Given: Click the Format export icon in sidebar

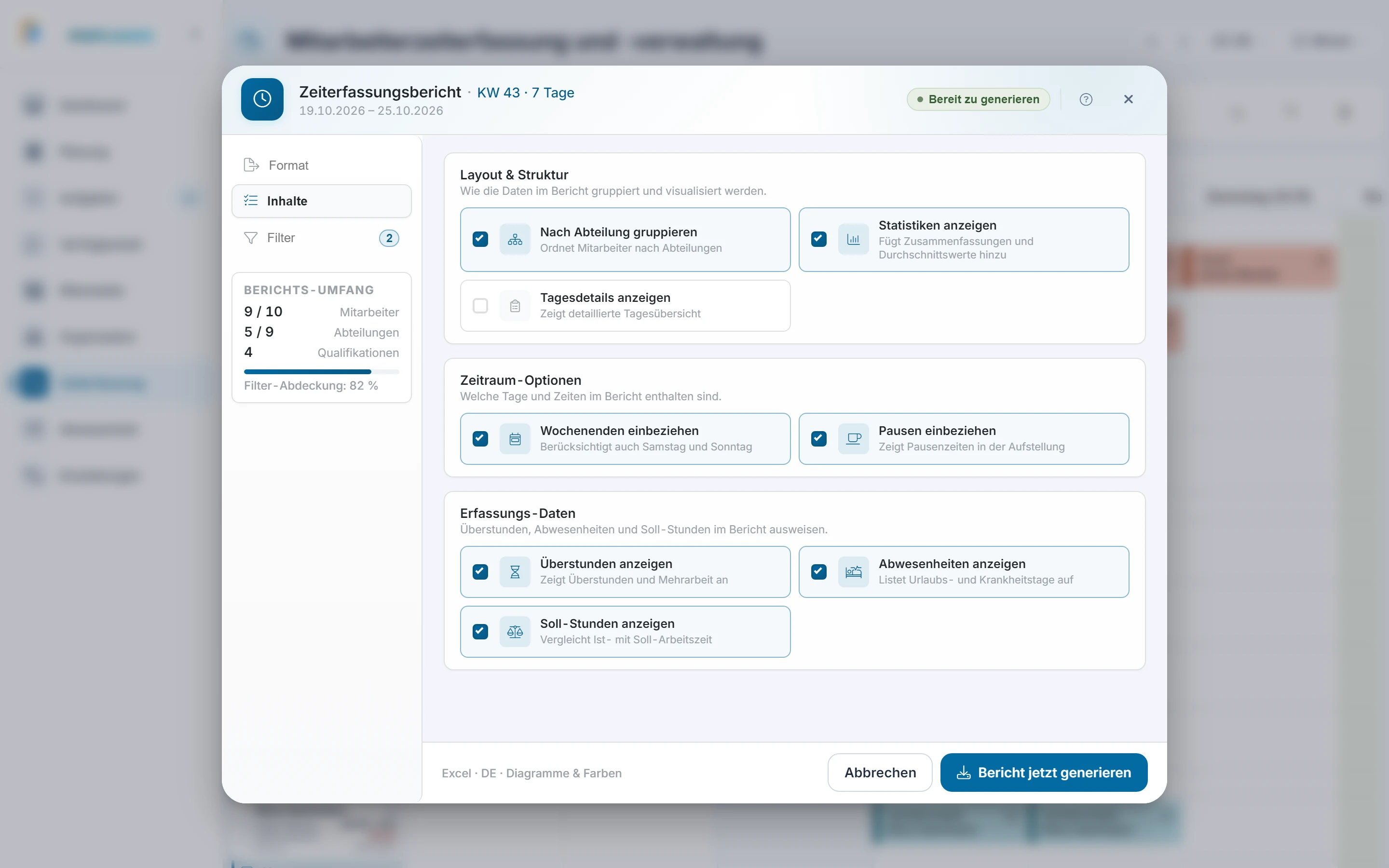Looking at the screenshot, I should pos(251,165).
